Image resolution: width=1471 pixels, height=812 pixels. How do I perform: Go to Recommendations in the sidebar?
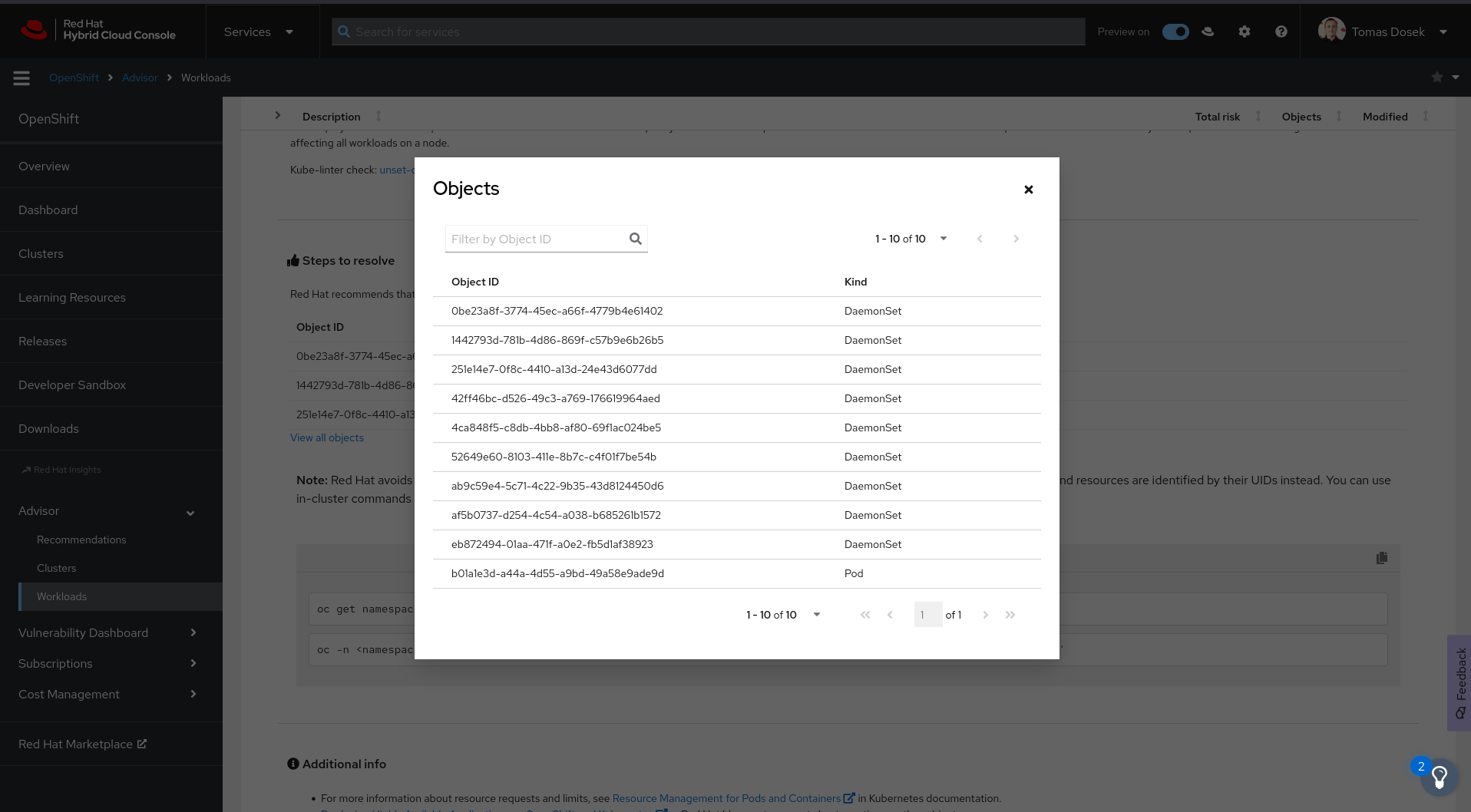[x=81, y=540]
